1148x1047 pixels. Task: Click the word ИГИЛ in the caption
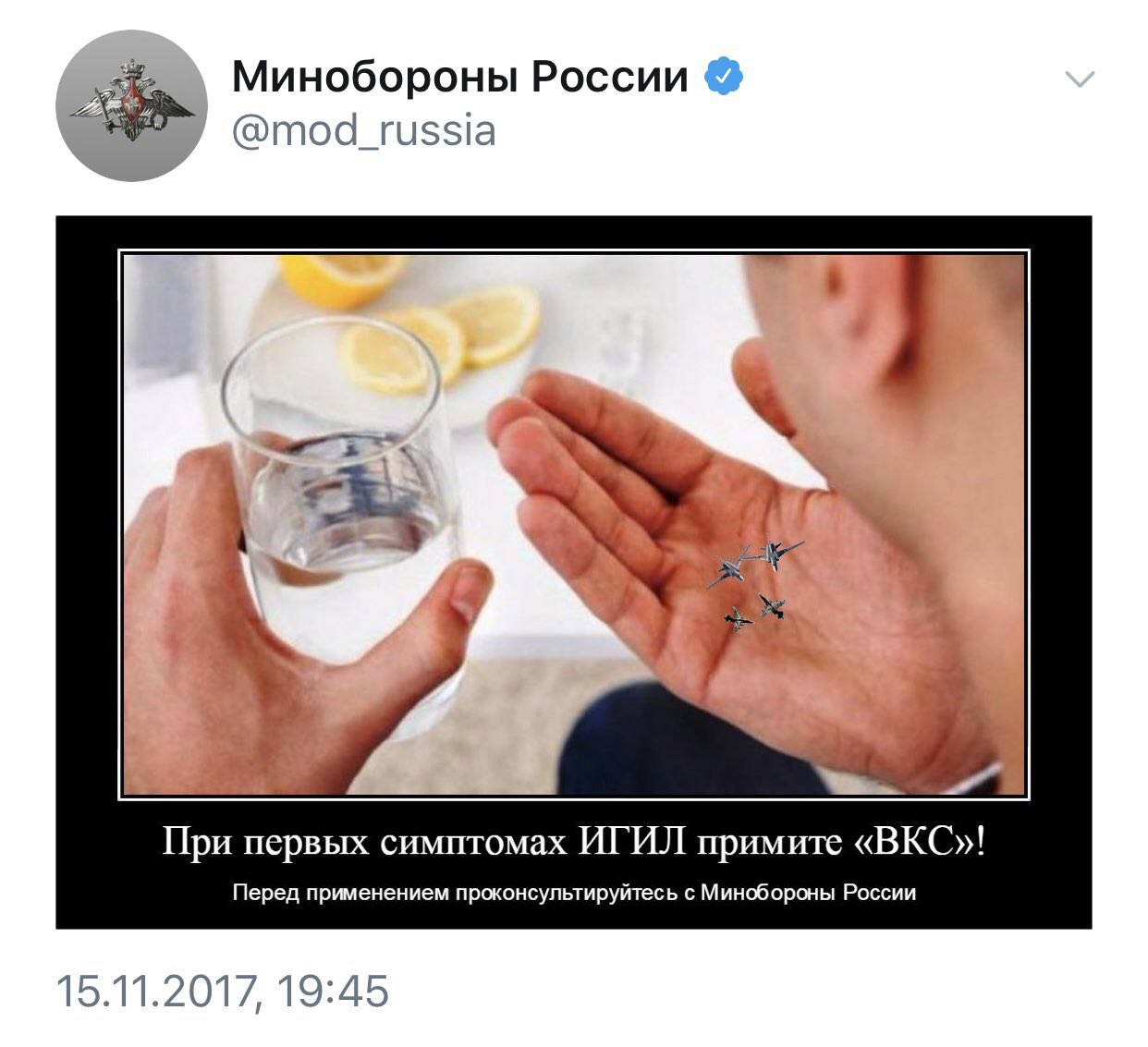coord(633,843)
